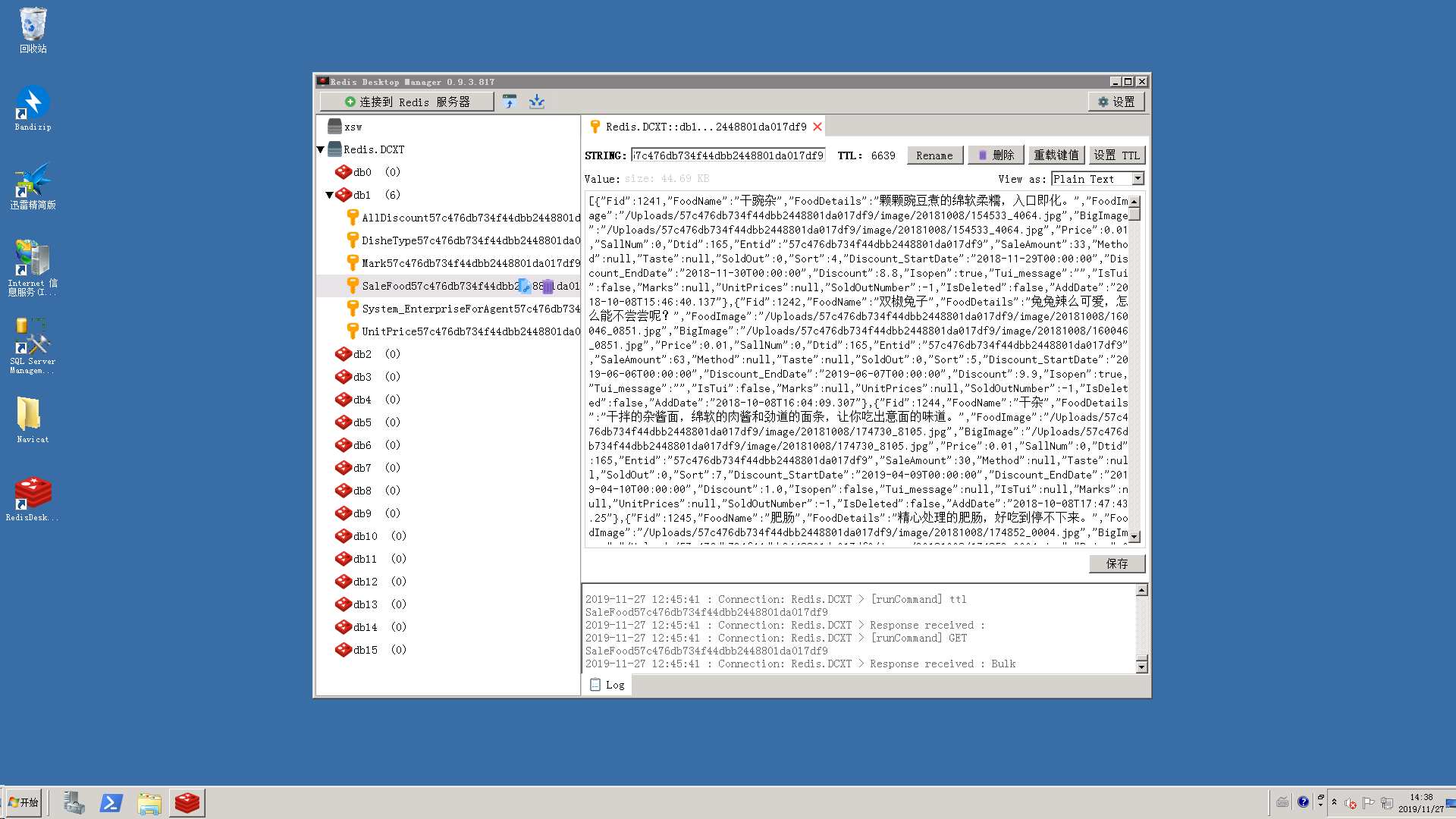
Task: Open database db9
Action: (368, 513)
